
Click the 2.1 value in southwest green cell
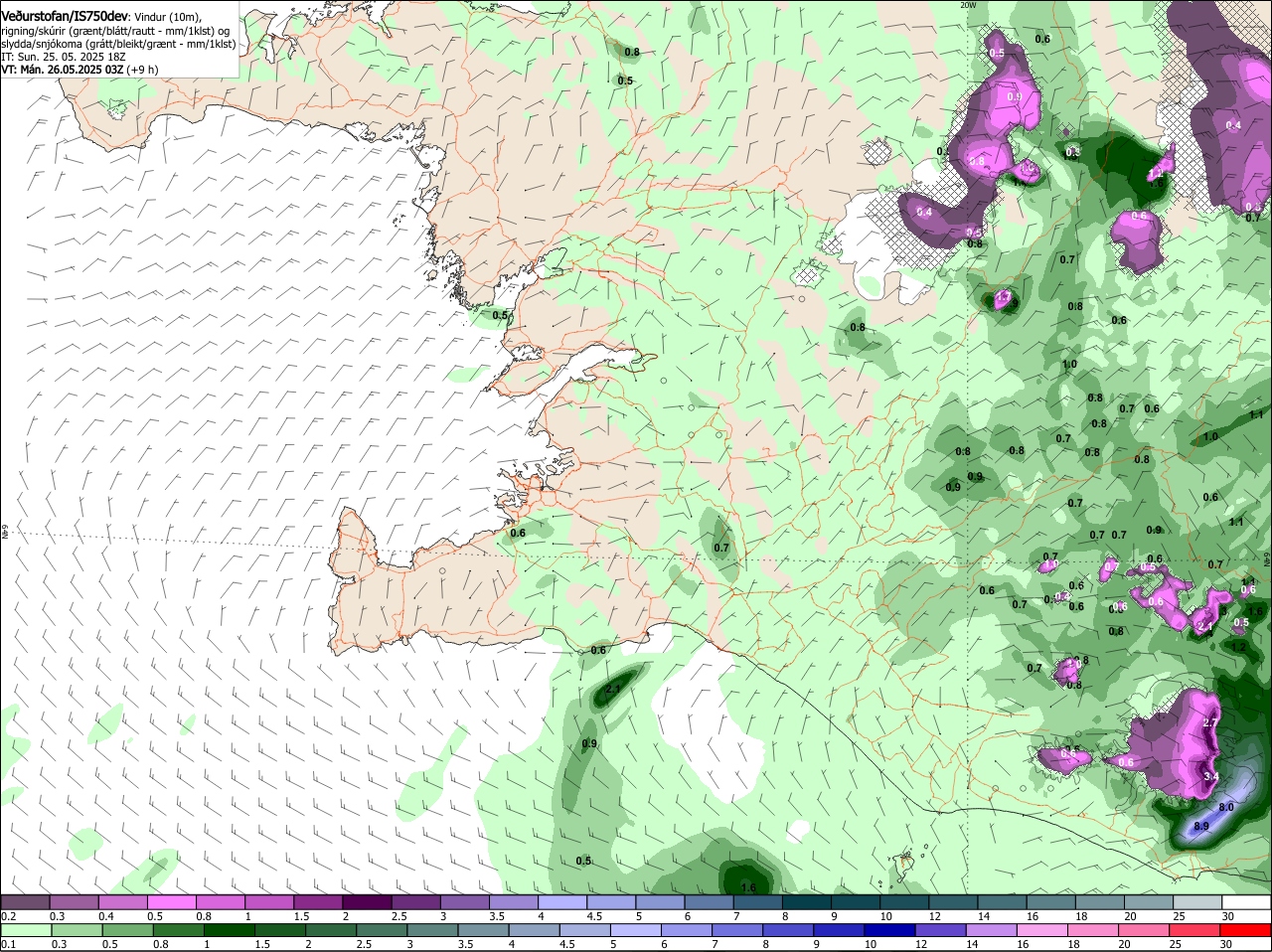pyautogui.click(x=612, y=689)
